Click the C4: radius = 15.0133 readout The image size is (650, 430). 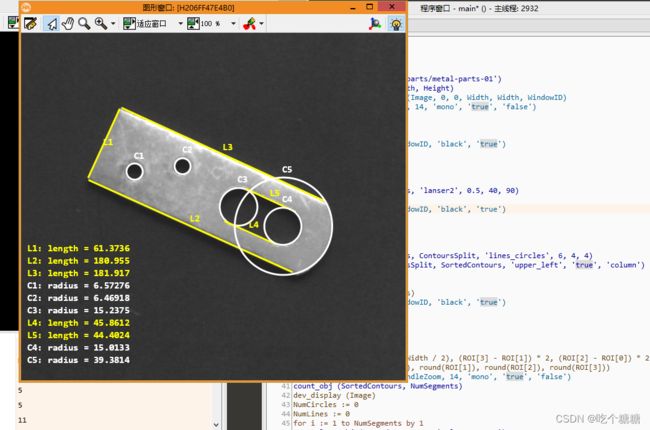[78, 347]
